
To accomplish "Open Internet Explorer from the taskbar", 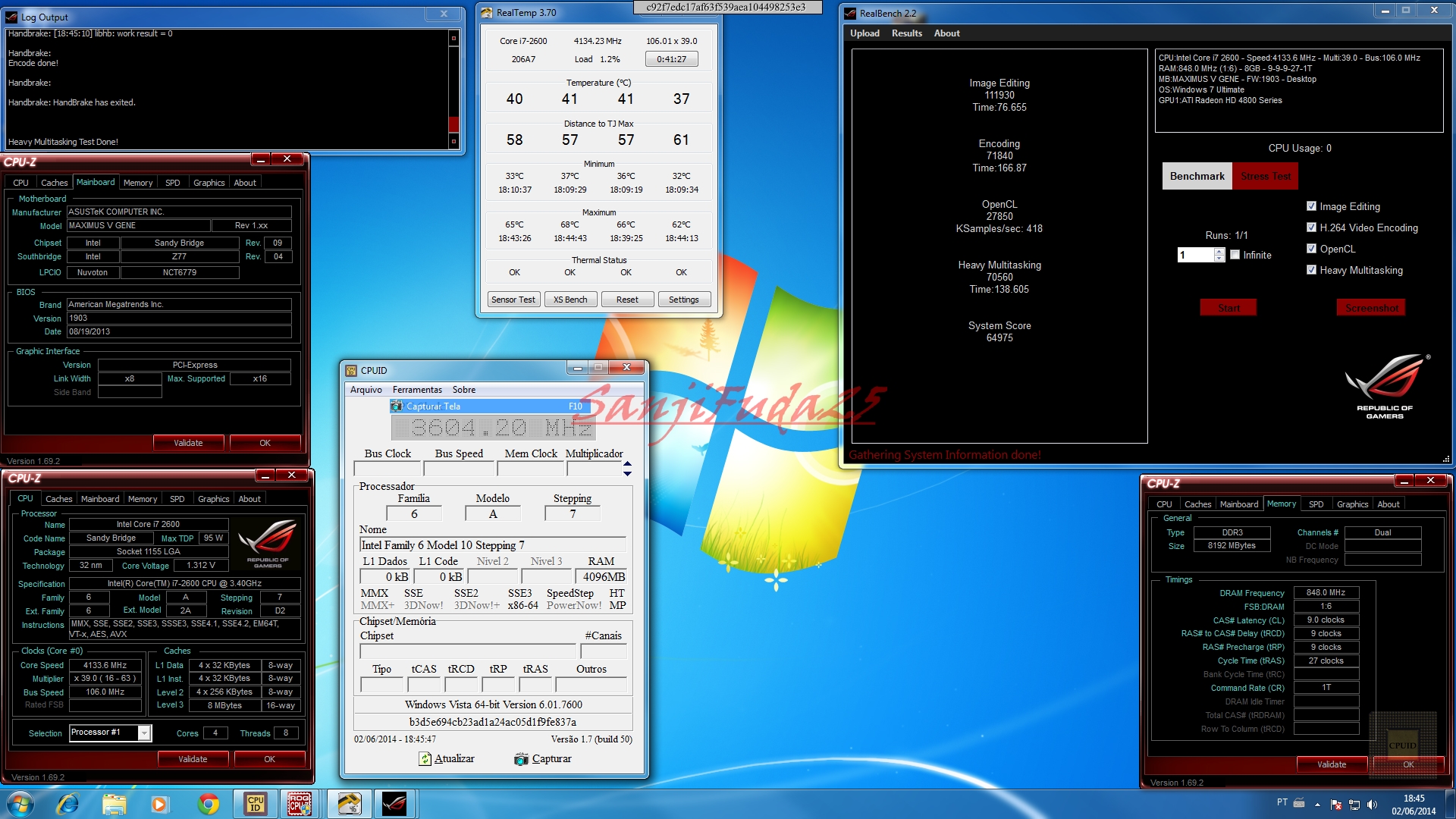I will (67, 804).
